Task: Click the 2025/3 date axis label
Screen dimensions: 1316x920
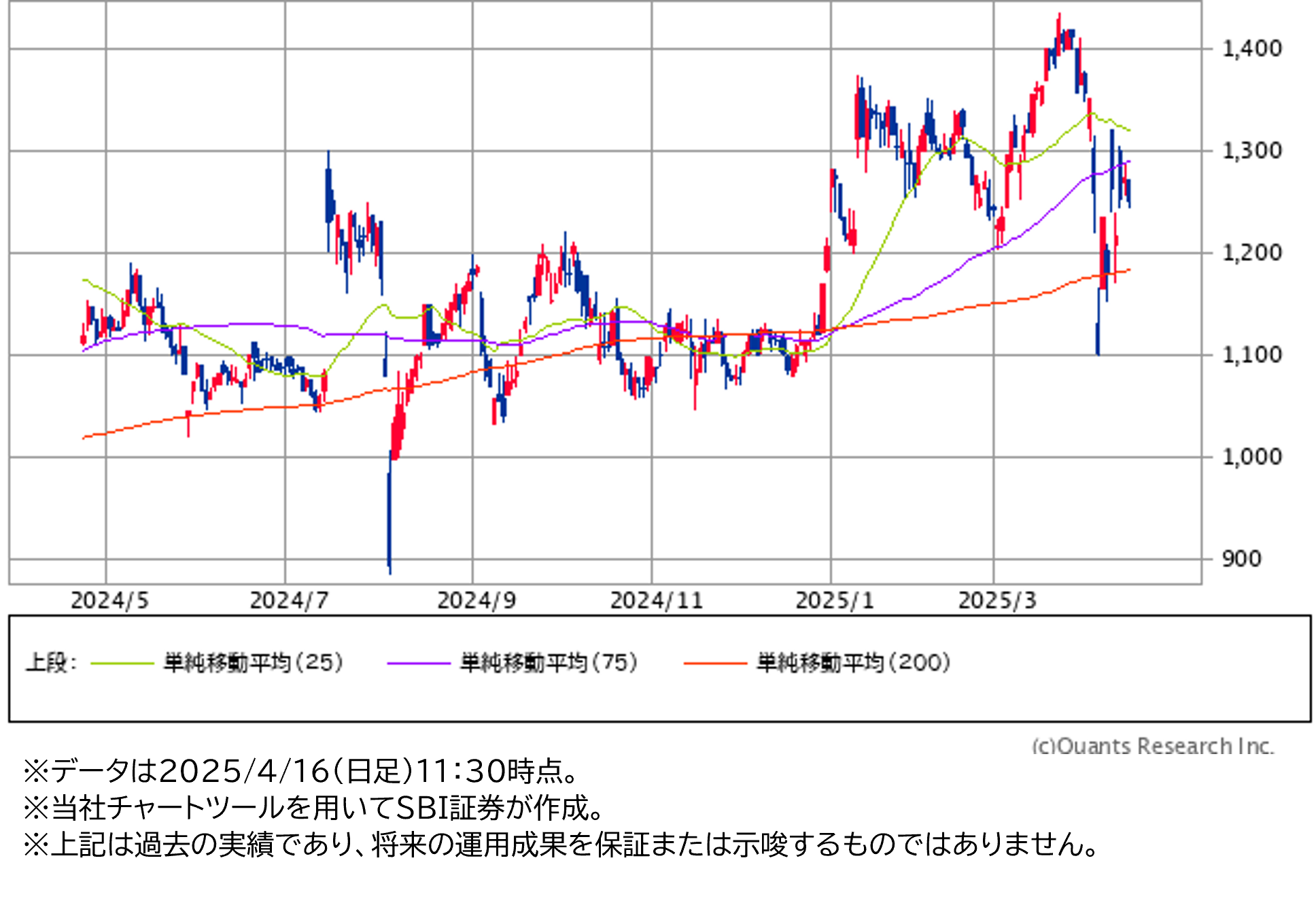Action: coord(997,600)
